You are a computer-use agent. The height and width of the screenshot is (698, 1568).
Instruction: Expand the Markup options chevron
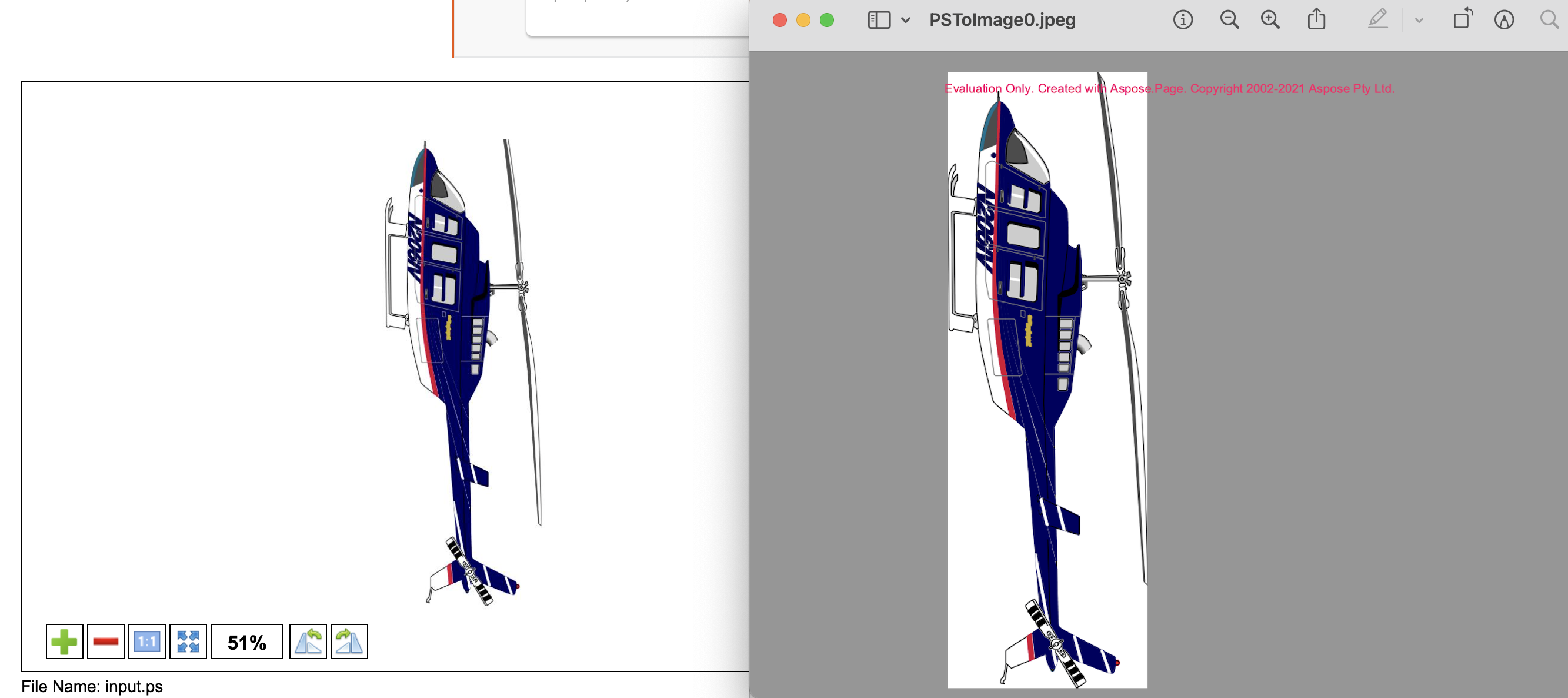pyautogui.click(x=1418, y=20)
